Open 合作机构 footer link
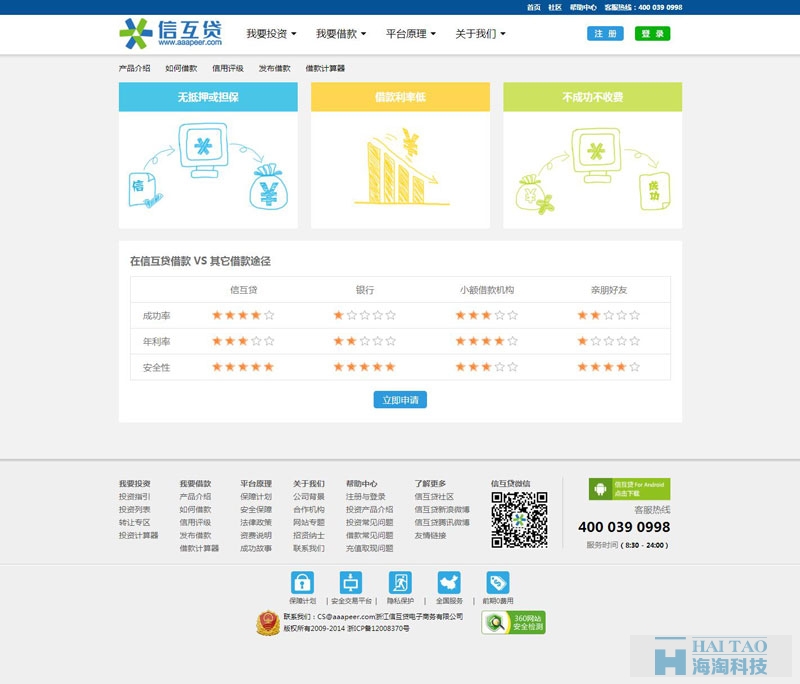 [x=309, y=510]
